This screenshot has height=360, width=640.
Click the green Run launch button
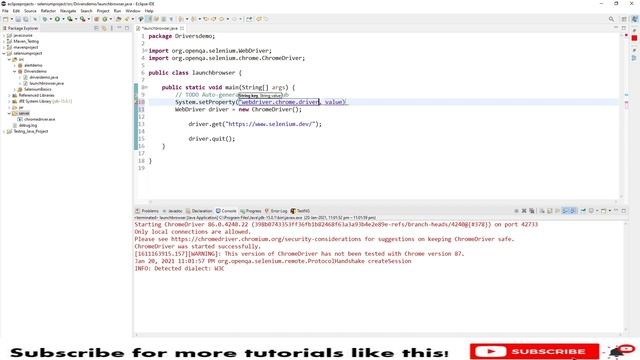tap(57, 19)
